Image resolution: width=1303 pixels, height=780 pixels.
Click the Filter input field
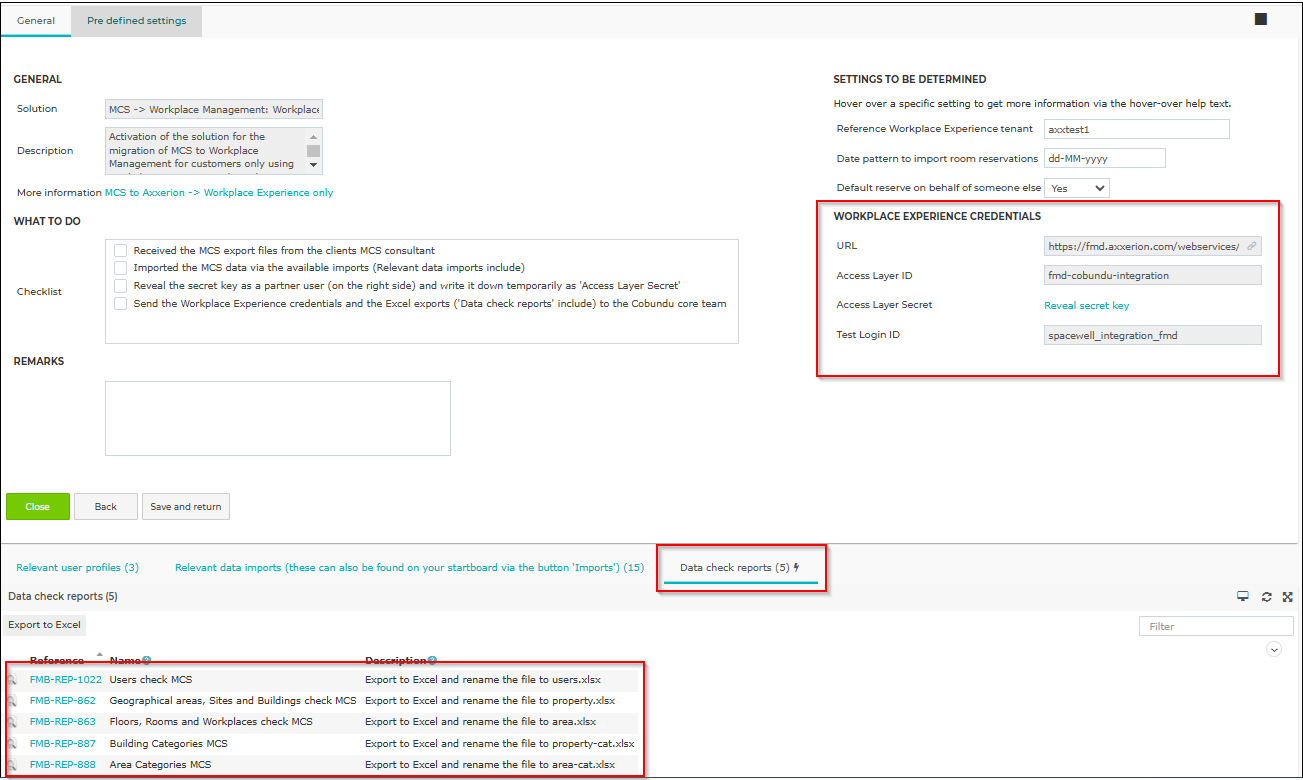click(x=1216, y=626)
